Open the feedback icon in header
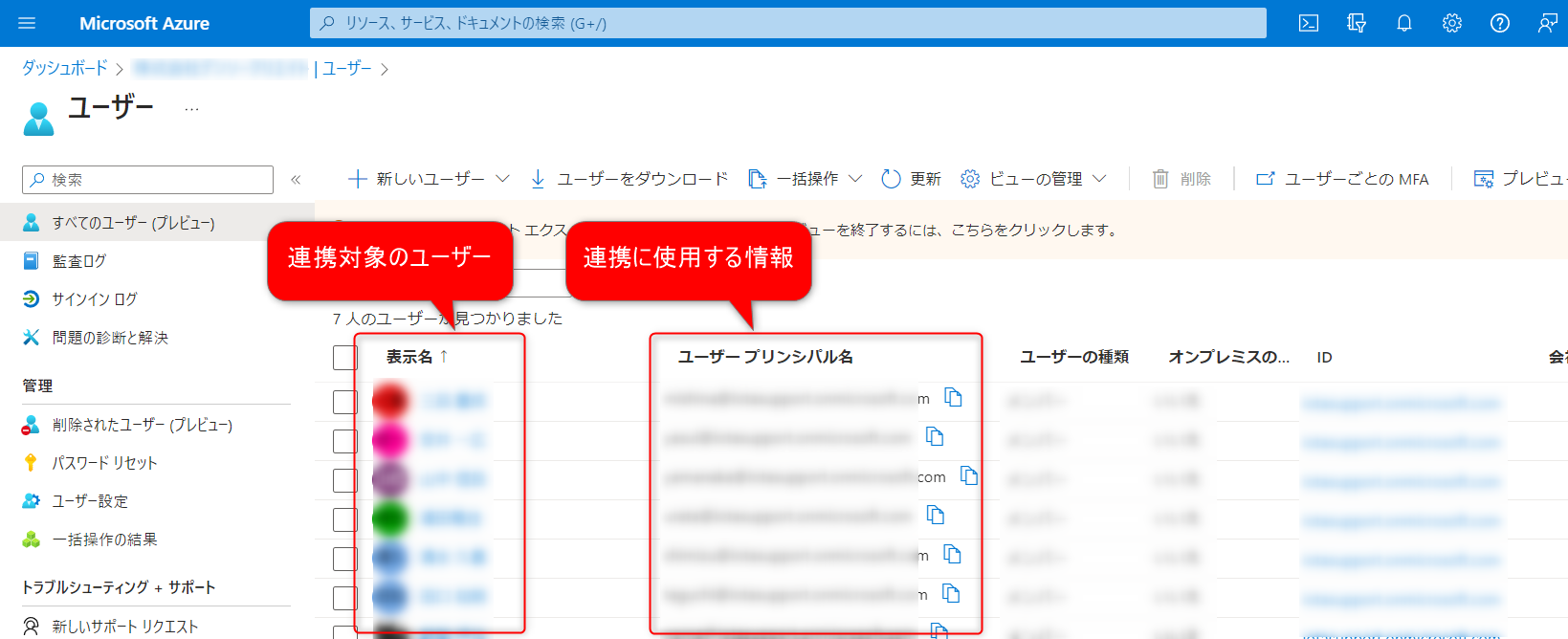Image resolution: width=1568 pixels, height=639 pixels. [x=1547, y=23]
